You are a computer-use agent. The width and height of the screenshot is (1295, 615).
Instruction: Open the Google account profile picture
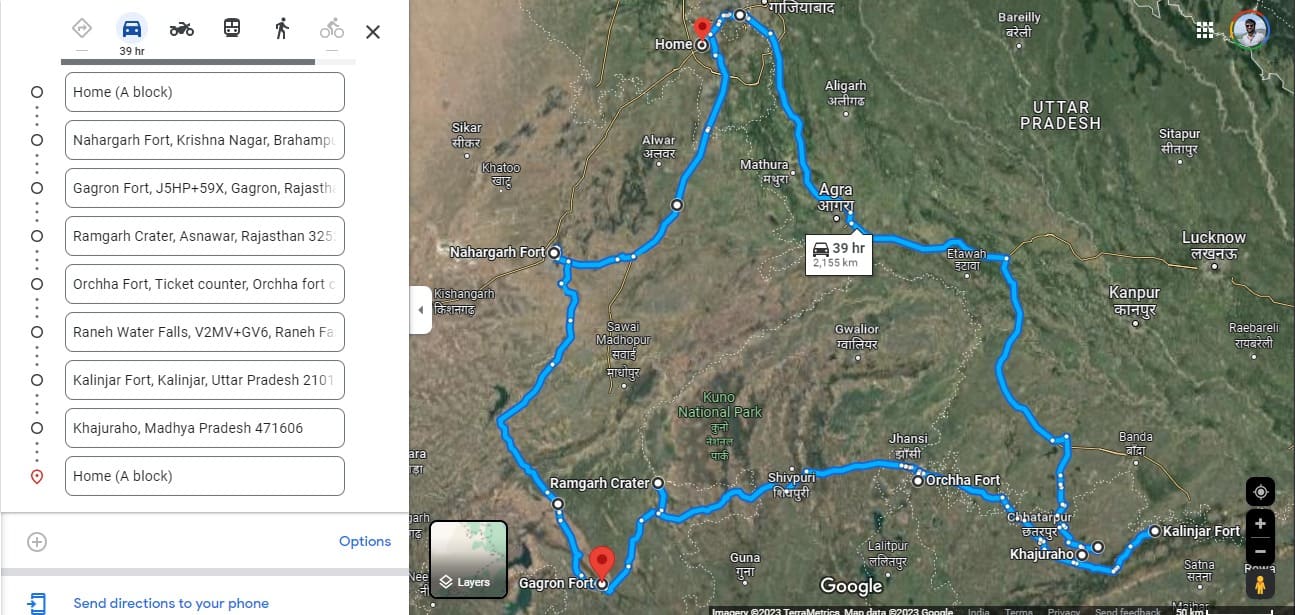click(1250, 30)
